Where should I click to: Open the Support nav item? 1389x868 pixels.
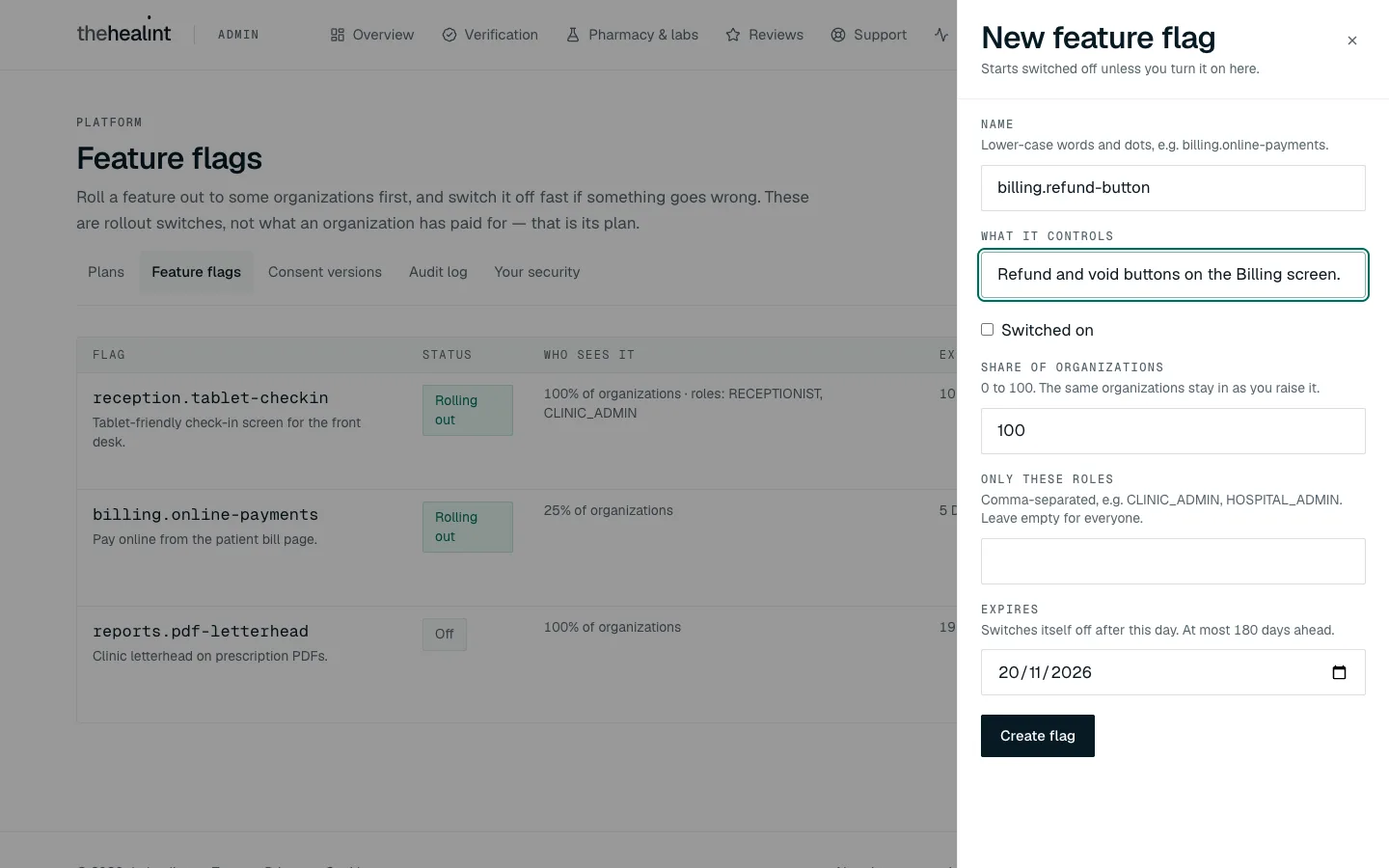tap(869, 35)
